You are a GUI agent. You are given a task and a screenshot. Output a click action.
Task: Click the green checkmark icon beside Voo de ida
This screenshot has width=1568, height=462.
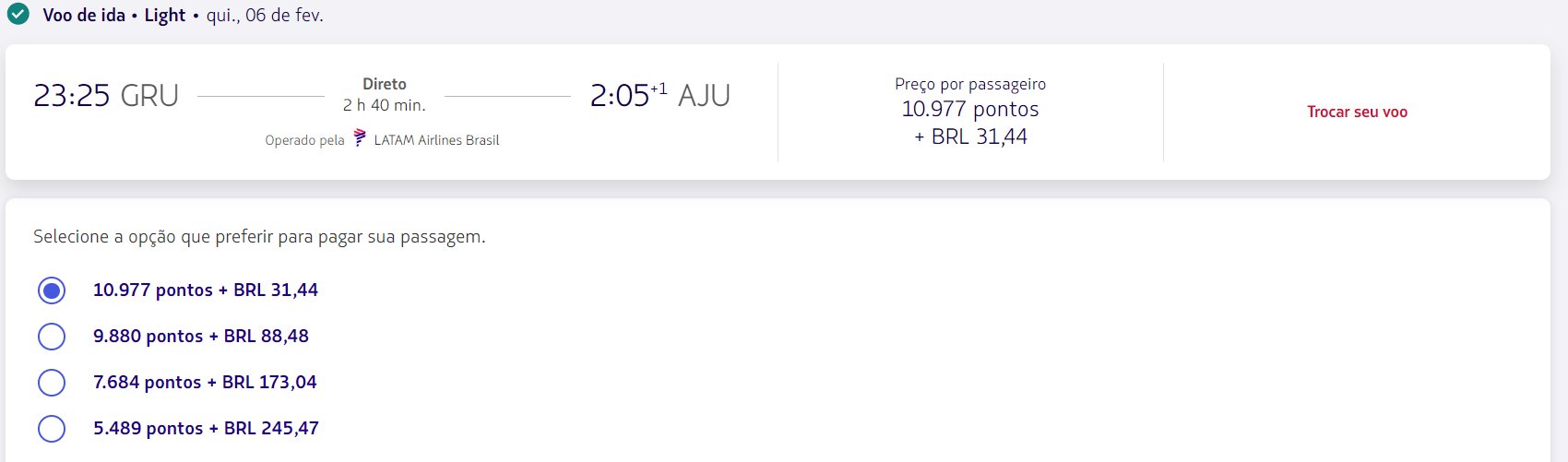(18, 15)
